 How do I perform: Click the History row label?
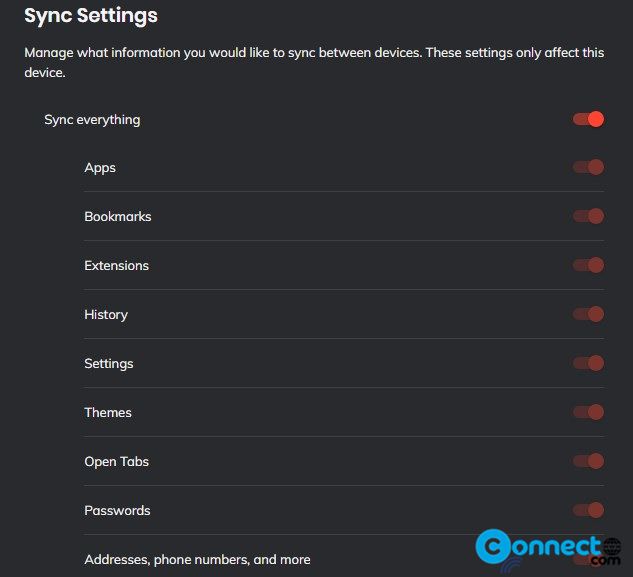(x=106, y=315)
